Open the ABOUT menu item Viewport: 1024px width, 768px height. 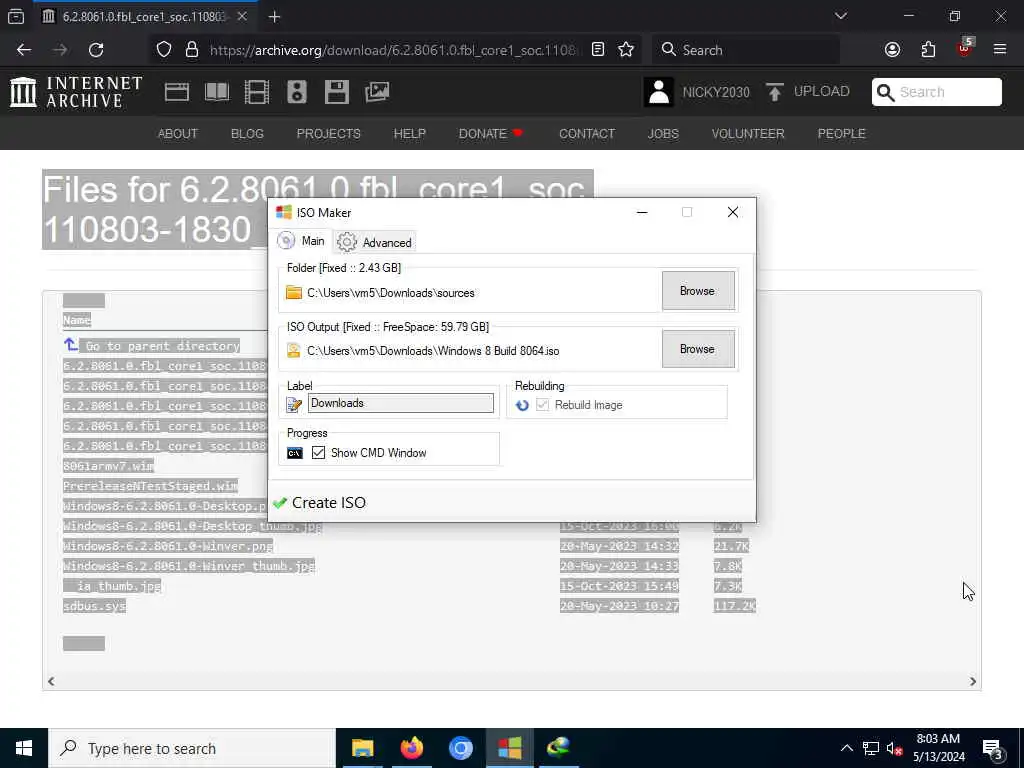point(178,133)
